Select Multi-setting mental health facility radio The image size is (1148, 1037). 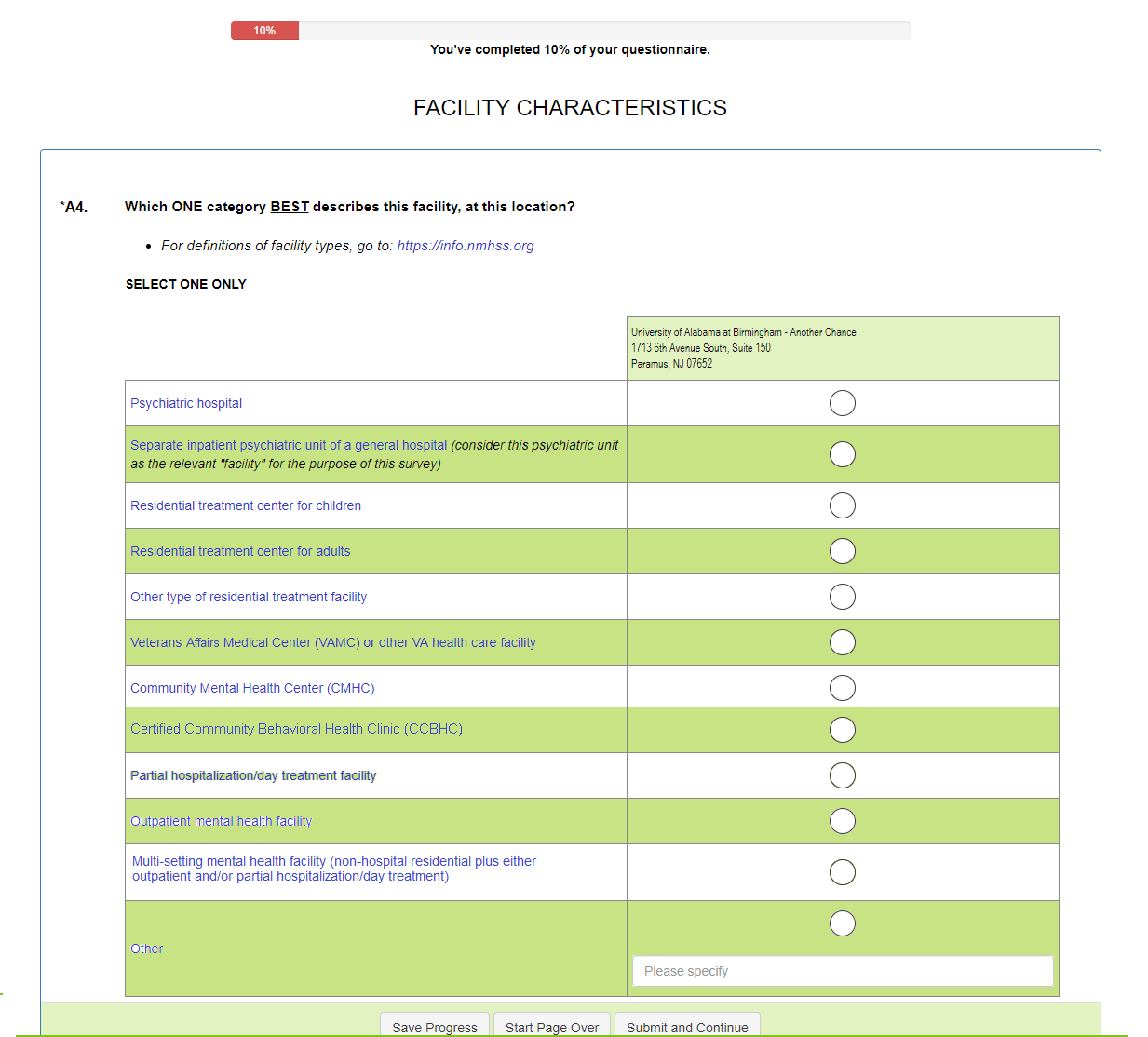[x=842, y=872]
